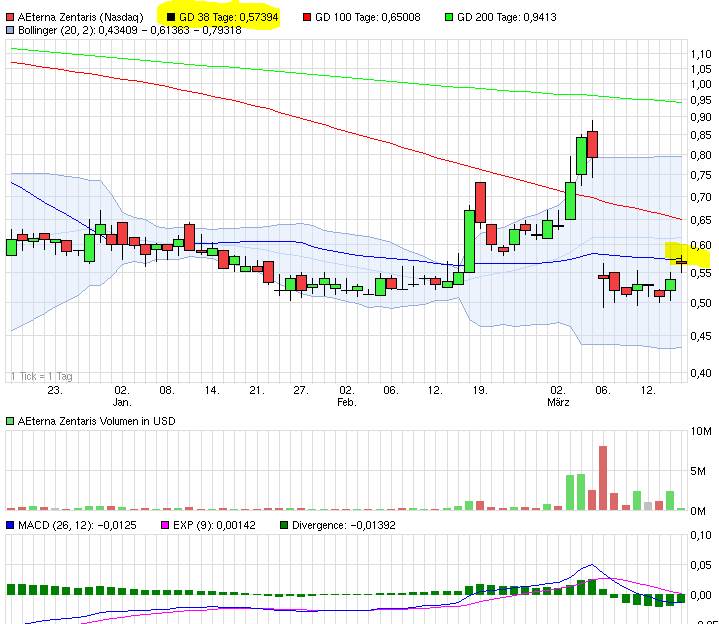Screen dimensions: 719x624
Task: Click the 0,60 price axis label
Action: [x=701, y=245]
